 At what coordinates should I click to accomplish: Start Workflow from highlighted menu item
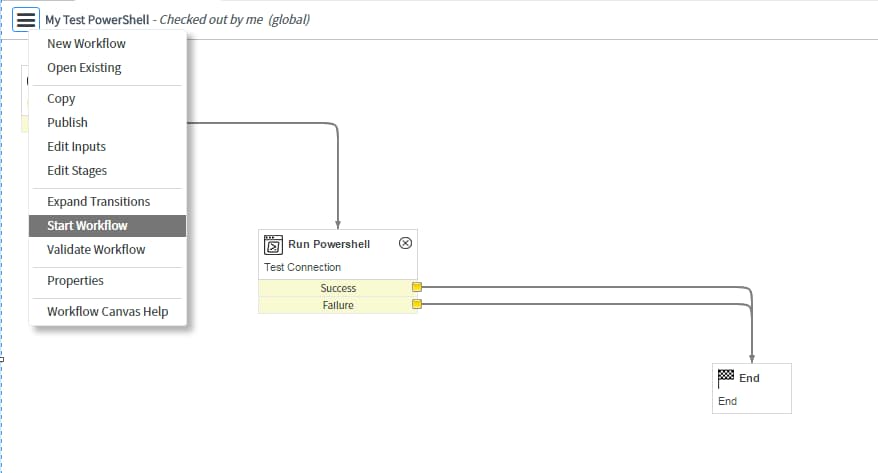click(x=107, y=226)
